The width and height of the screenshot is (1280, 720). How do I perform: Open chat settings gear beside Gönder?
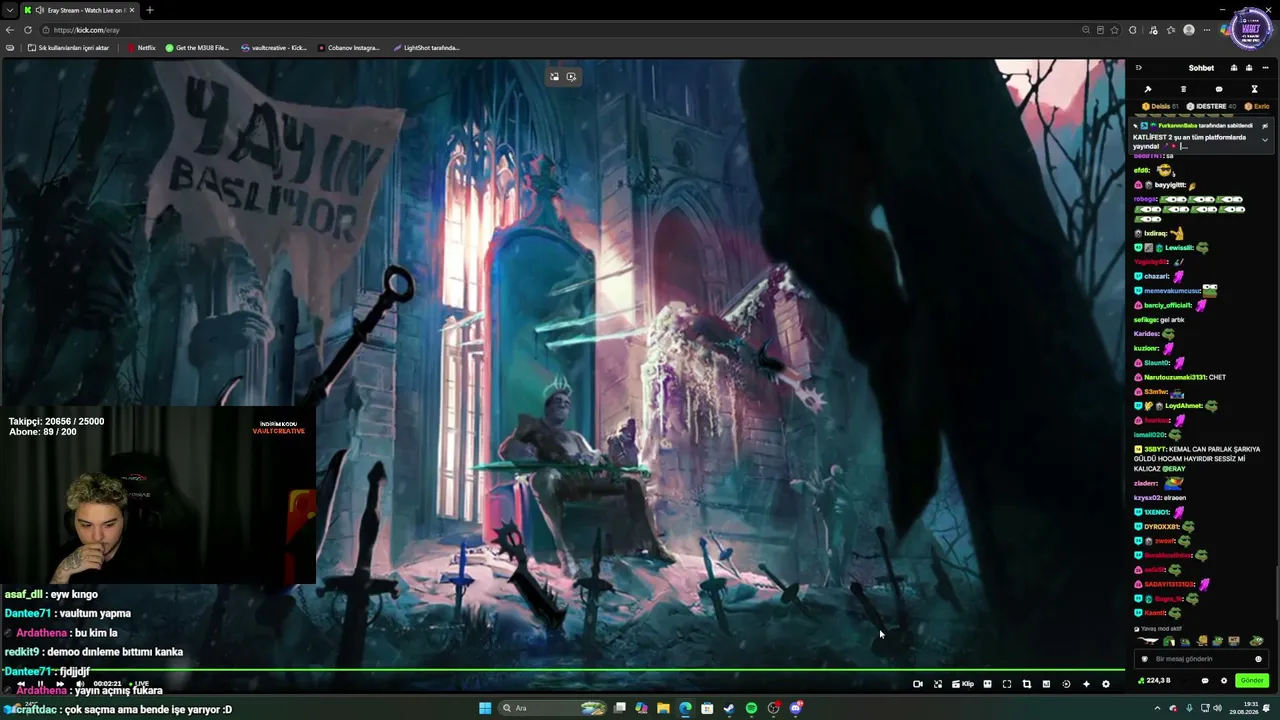click(1223, 681)
